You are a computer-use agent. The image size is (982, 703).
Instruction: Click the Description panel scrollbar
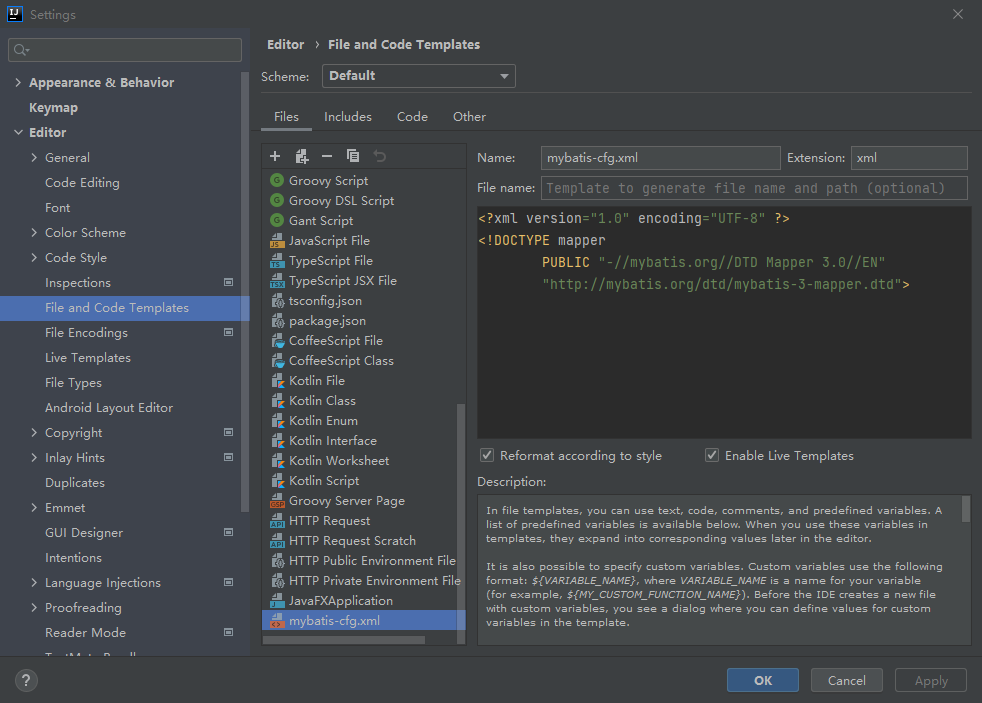click(966, 509)
